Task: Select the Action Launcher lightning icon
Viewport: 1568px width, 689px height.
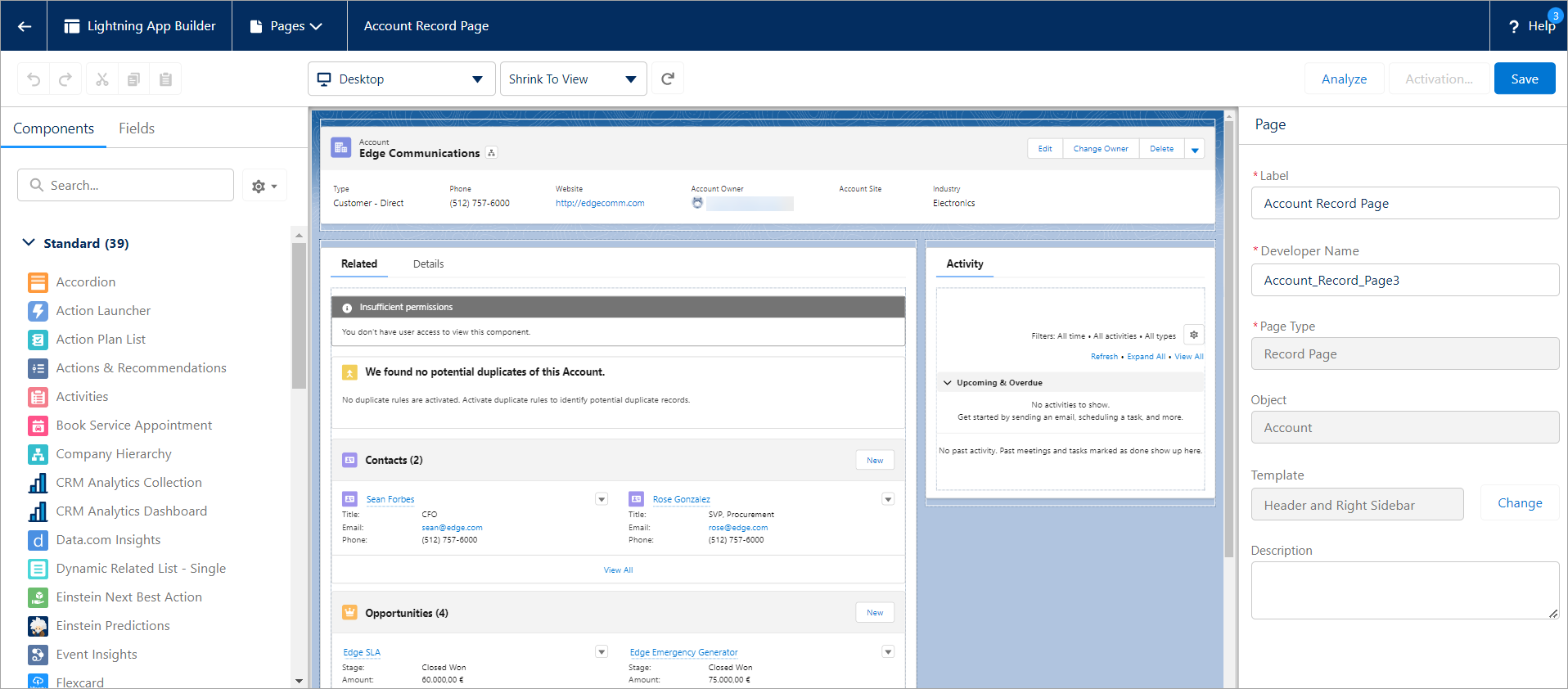Action: click(x=38, y=311)
